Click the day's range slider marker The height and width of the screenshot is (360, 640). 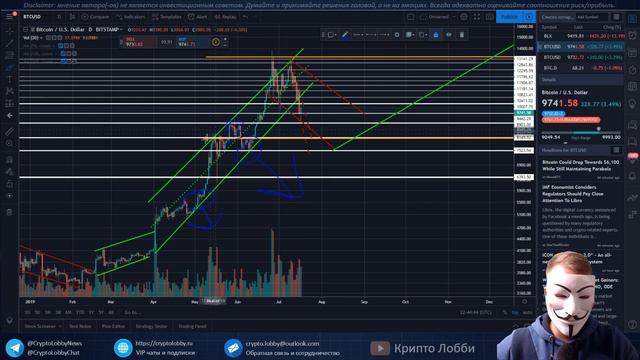(x=598, y=129)
